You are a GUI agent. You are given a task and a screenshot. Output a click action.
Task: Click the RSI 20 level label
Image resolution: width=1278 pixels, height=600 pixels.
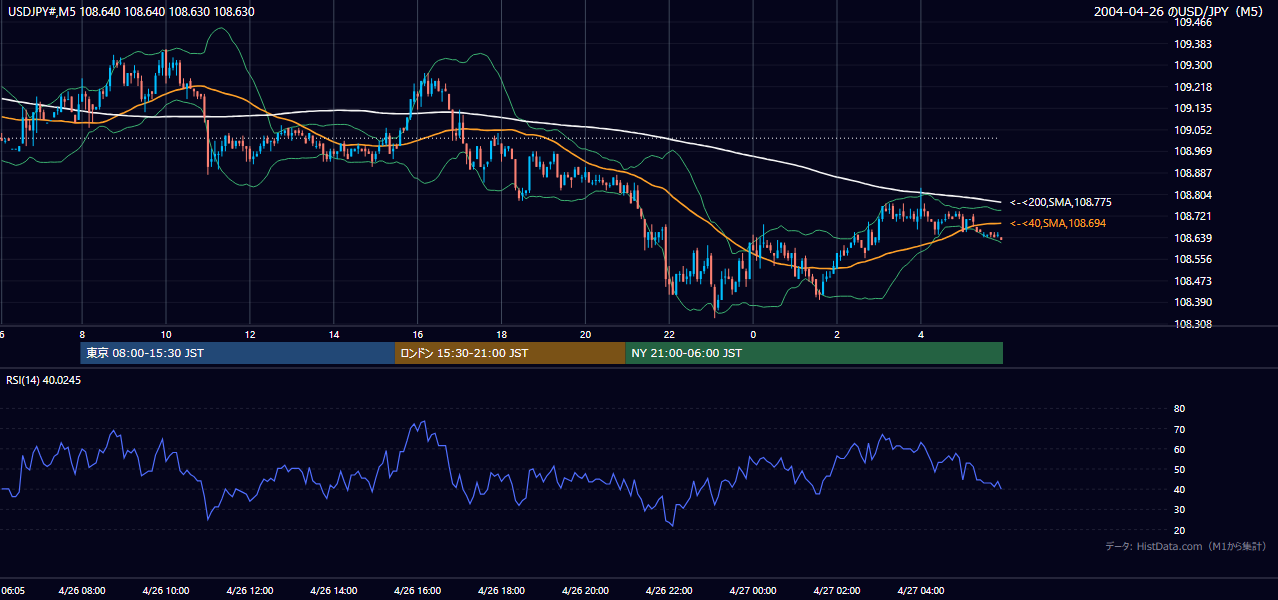(x=1179, y=530)
